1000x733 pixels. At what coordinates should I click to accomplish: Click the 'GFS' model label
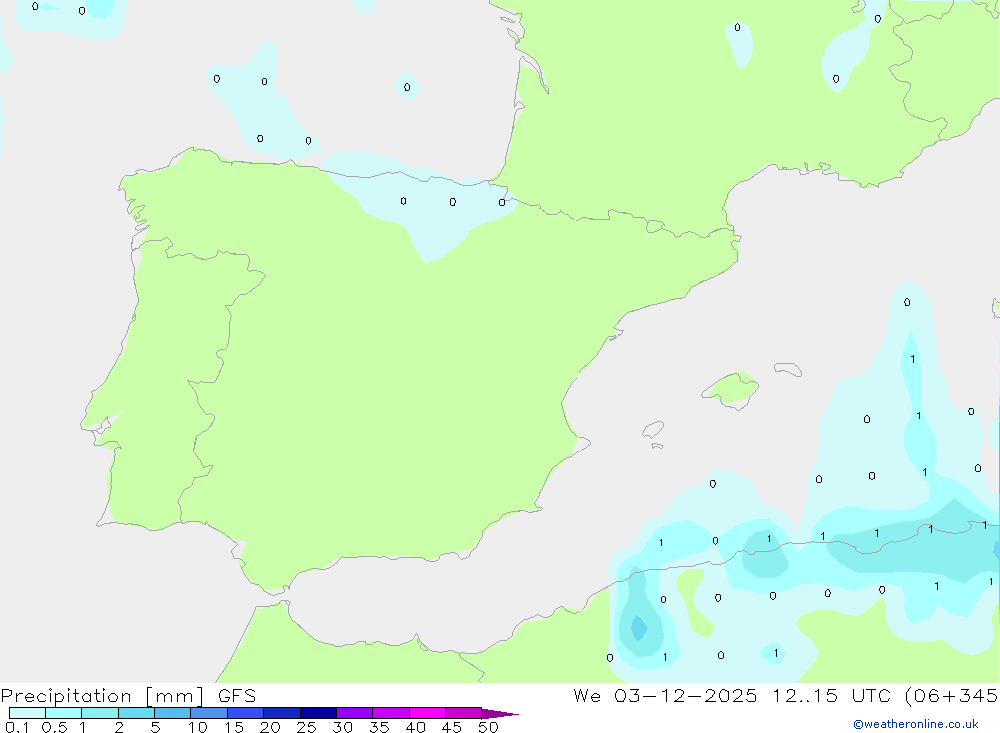tap(237, 695)
